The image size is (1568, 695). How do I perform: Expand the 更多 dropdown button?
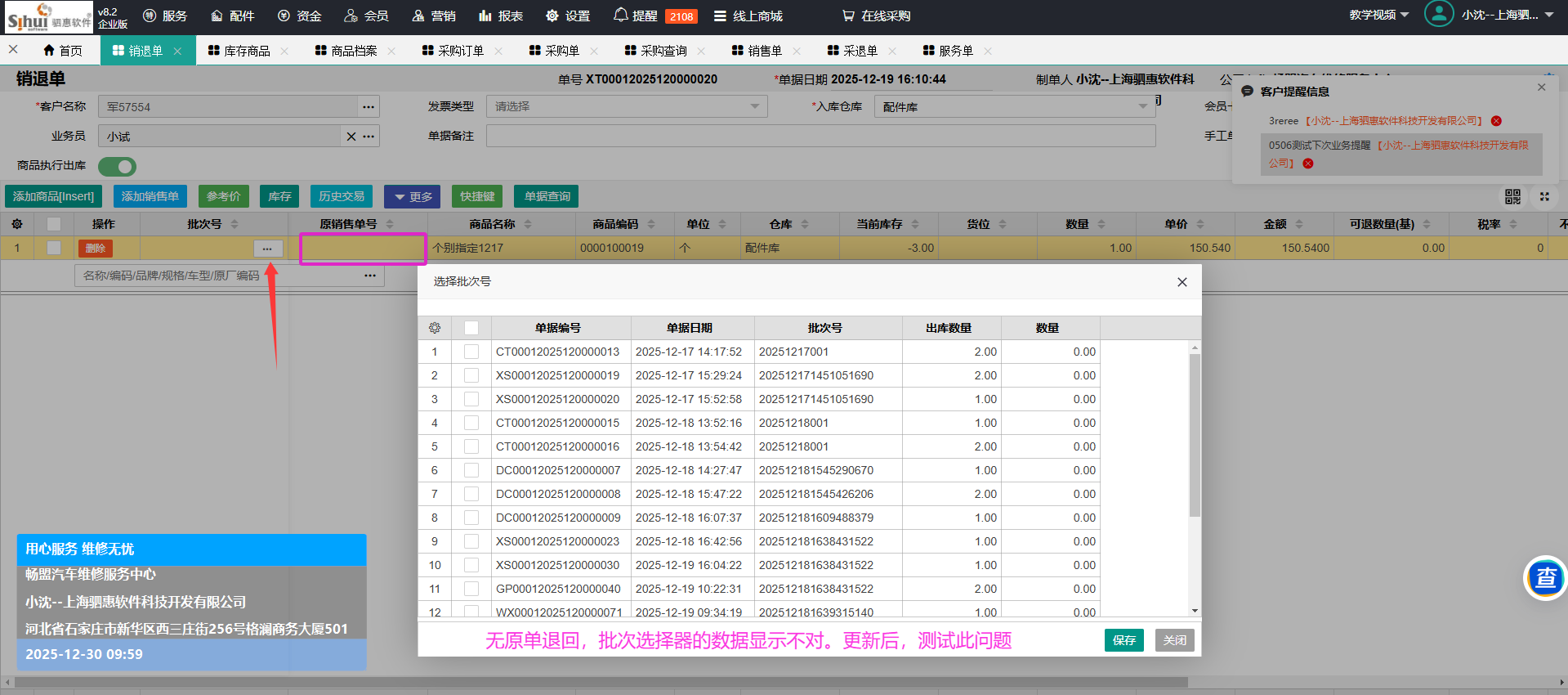413,196
